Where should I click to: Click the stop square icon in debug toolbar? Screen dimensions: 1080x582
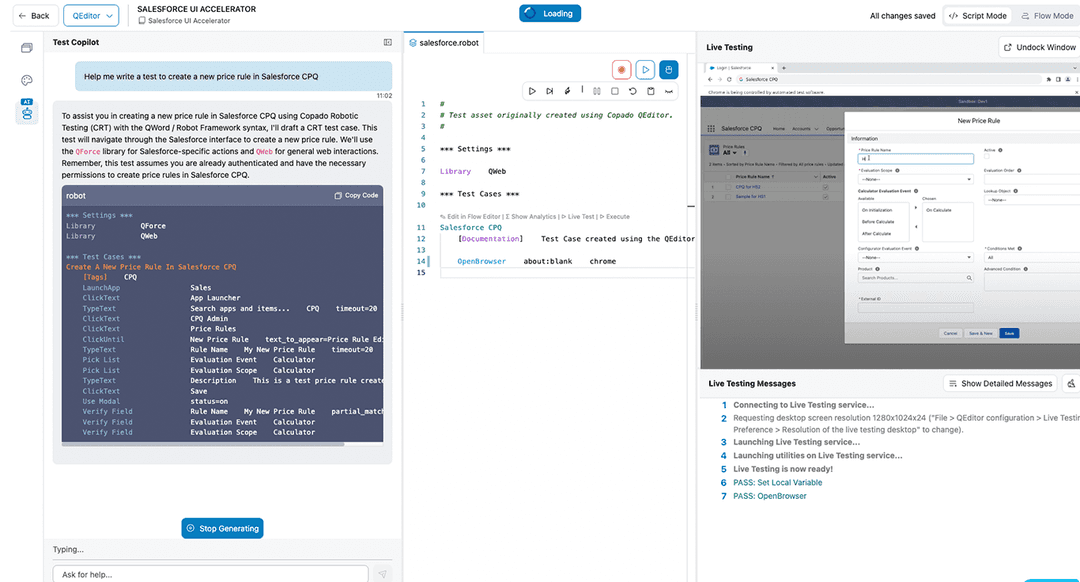point(615,91)
